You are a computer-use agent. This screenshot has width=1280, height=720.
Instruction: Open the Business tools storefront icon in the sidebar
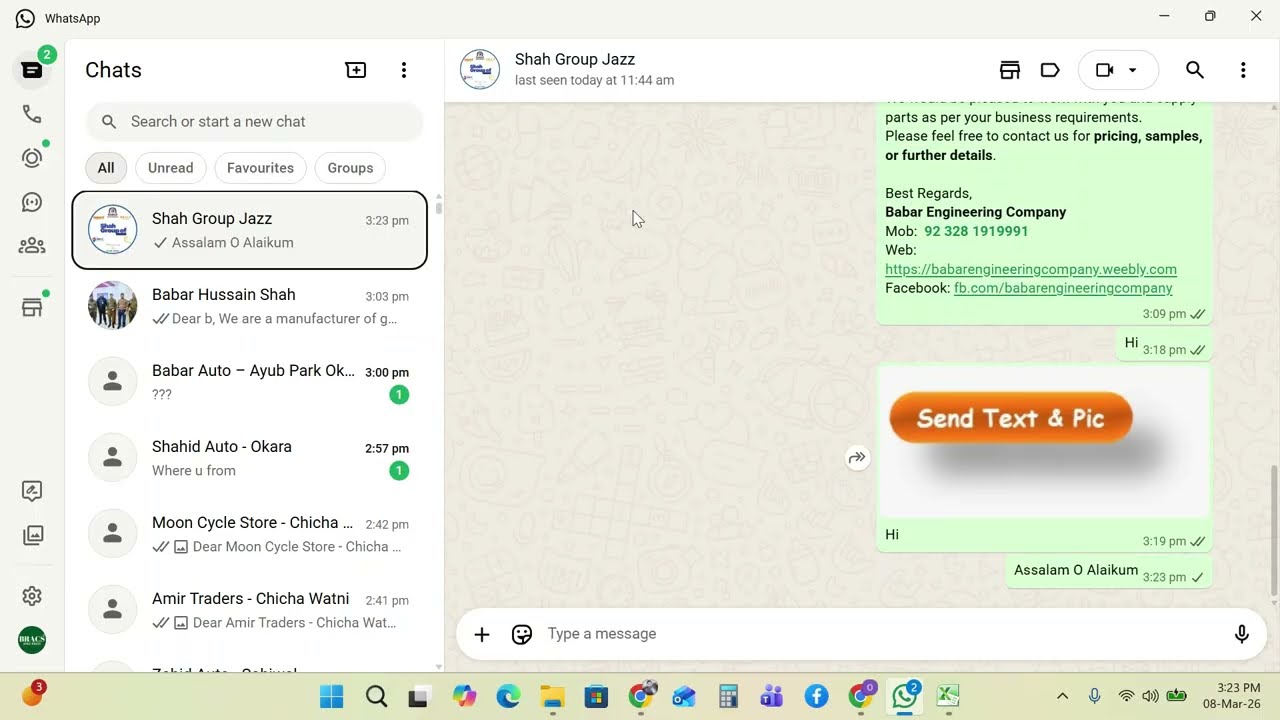coord(32,308)
